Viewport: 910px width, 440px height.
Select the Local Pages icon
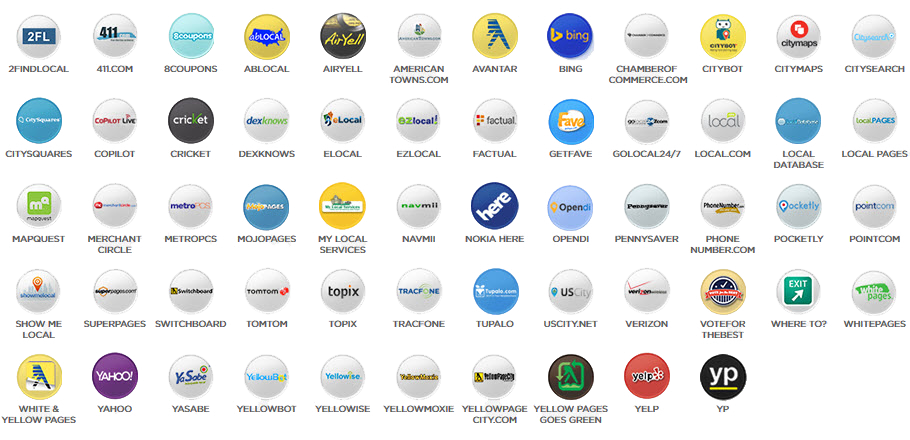pos(875,121)
